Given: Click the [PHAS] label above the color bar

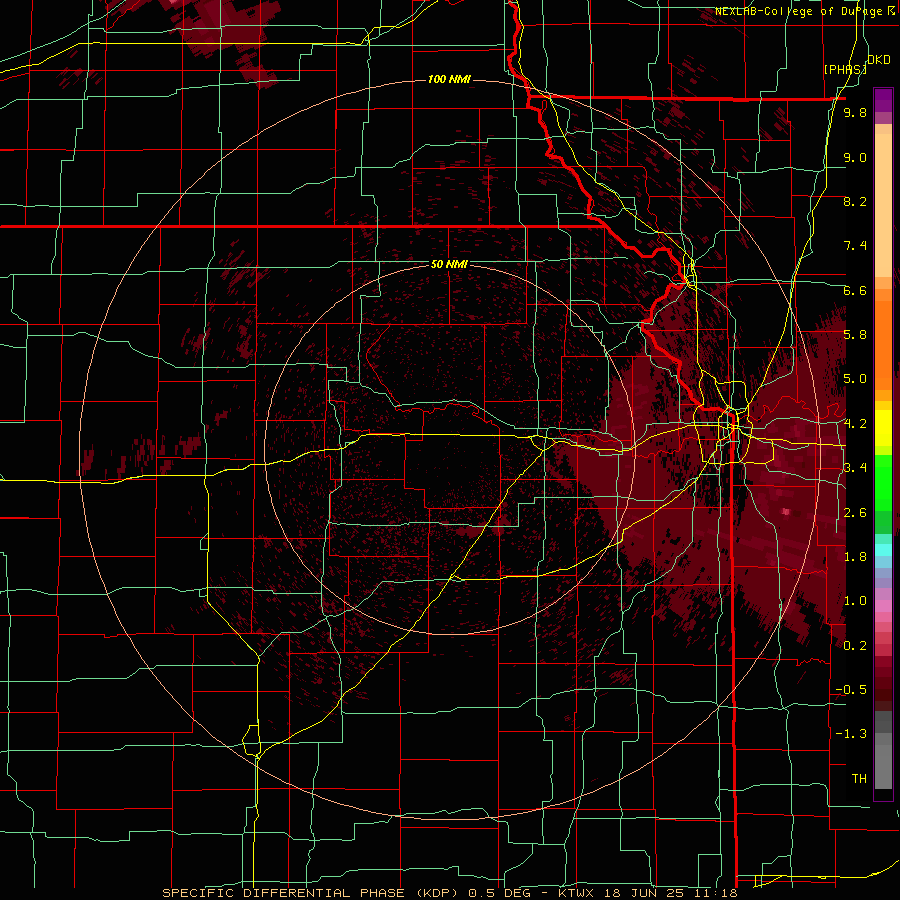Looking at the screenshot, I should click(x=845, y=69).
